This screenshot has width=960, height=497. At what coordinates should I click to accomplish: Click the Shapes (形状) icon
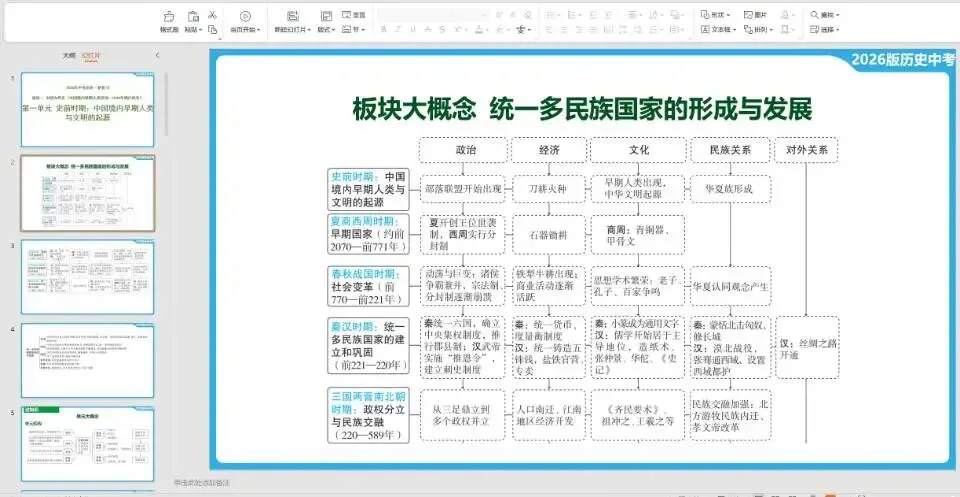705,15
